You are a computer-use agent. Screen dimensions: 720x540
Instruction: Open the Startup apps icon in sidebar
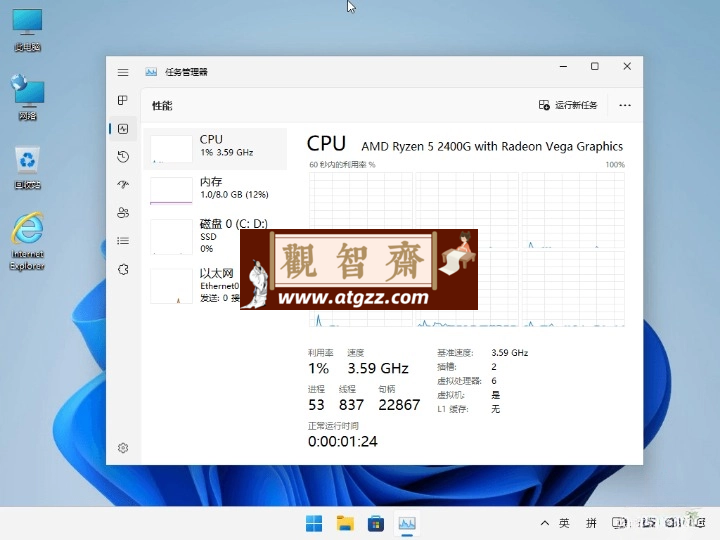[x=123, y=185]
